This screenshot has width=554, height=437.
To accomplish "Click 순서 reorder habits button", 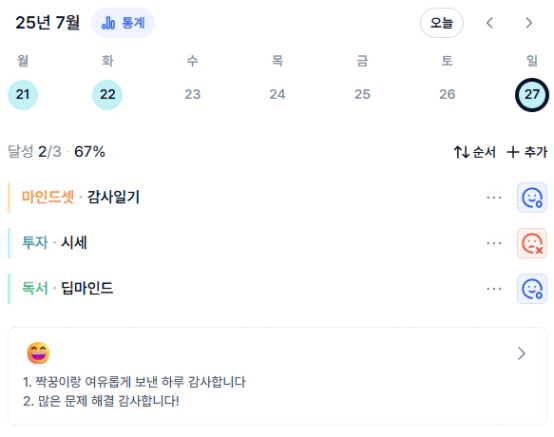I will click(475, 152).
